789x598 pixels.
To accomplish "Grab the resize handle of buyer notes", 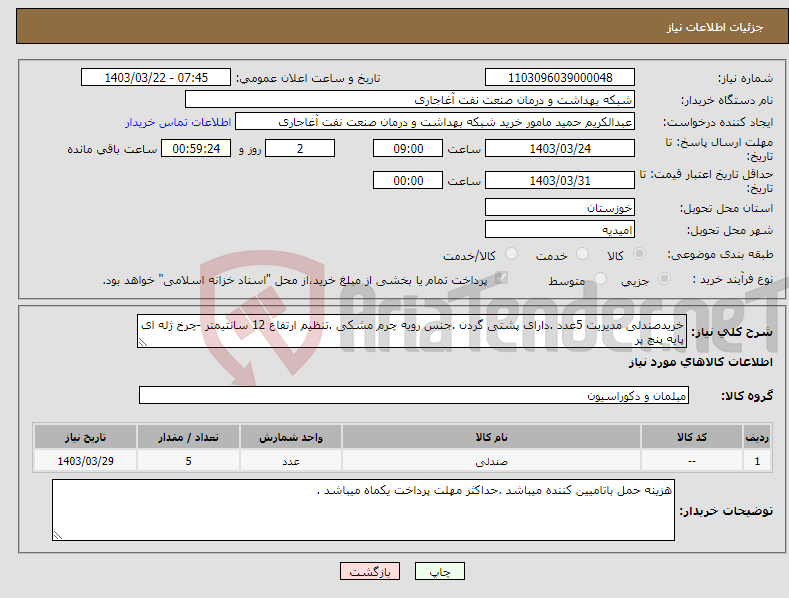I will 58,535.
